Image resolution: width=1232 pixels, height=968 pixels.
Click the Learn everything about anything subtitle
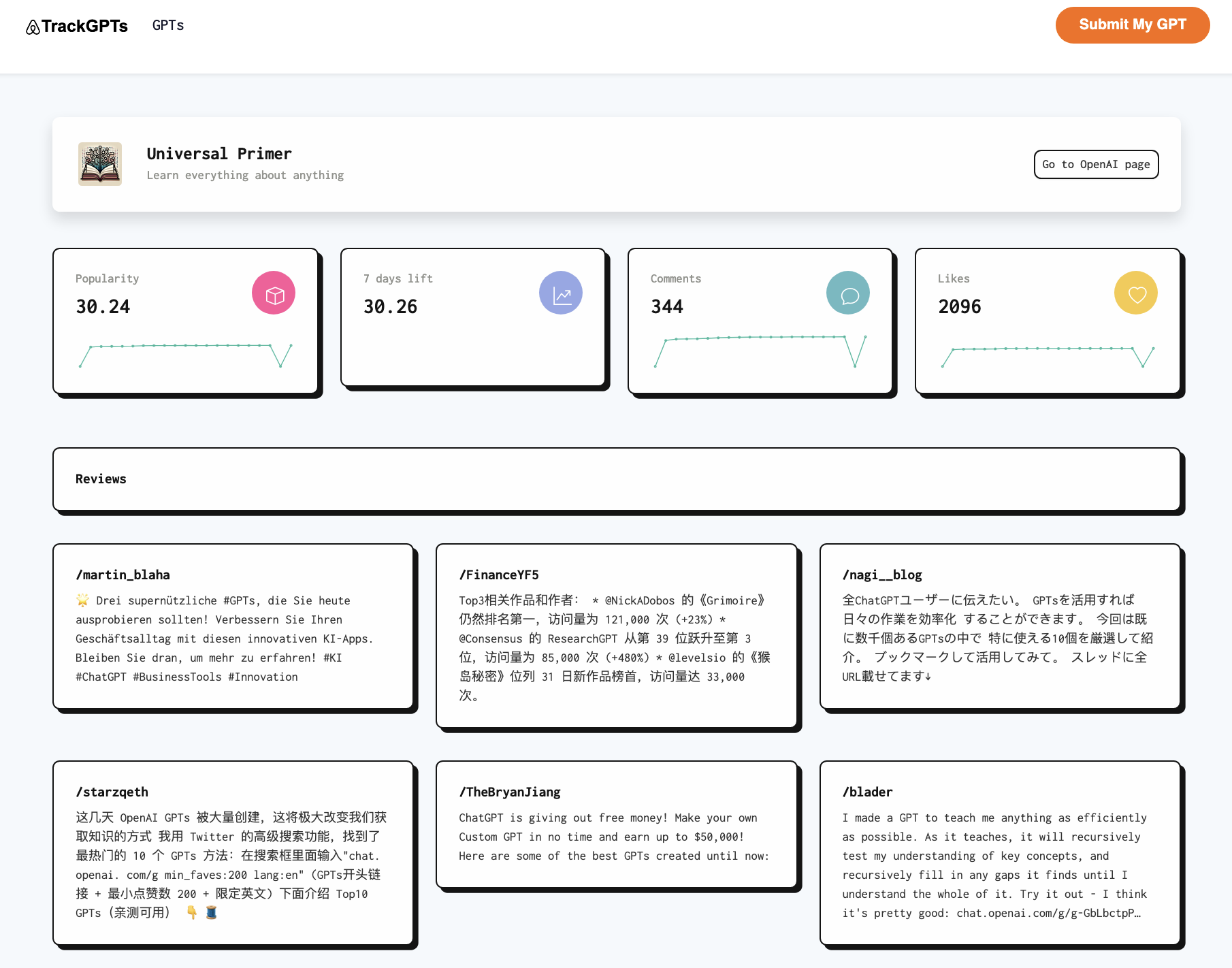[x=245, y=175]
